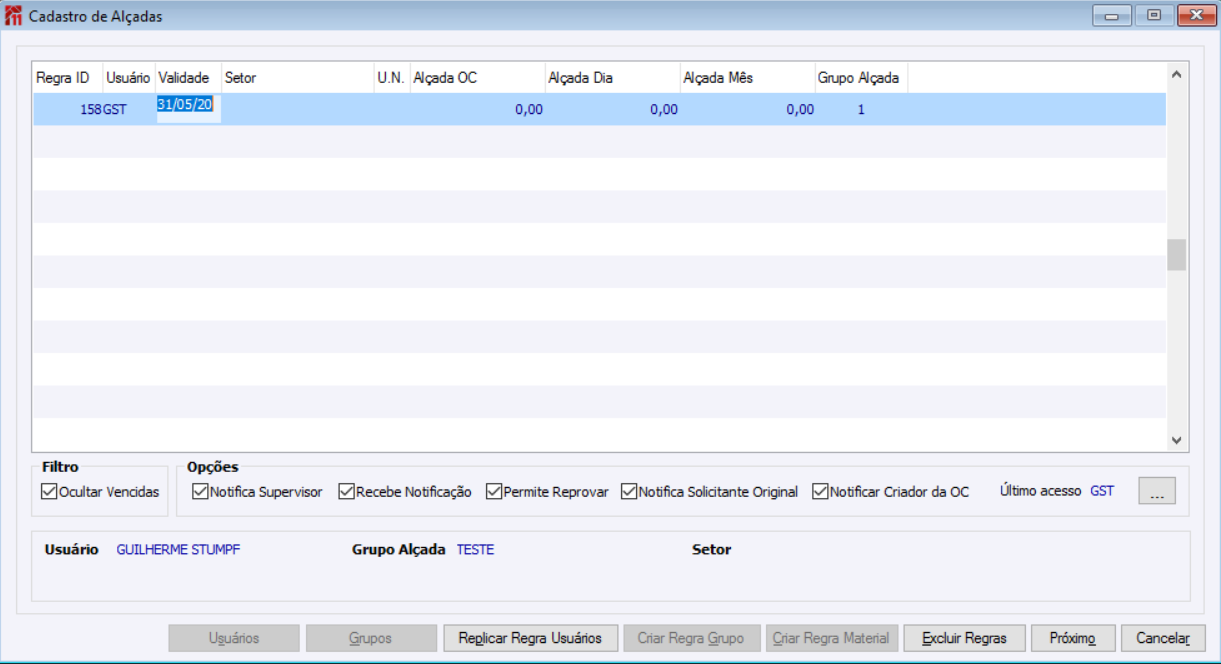Click Excluir Regras button
1221x664 pixels.
[x=965, y=638]
